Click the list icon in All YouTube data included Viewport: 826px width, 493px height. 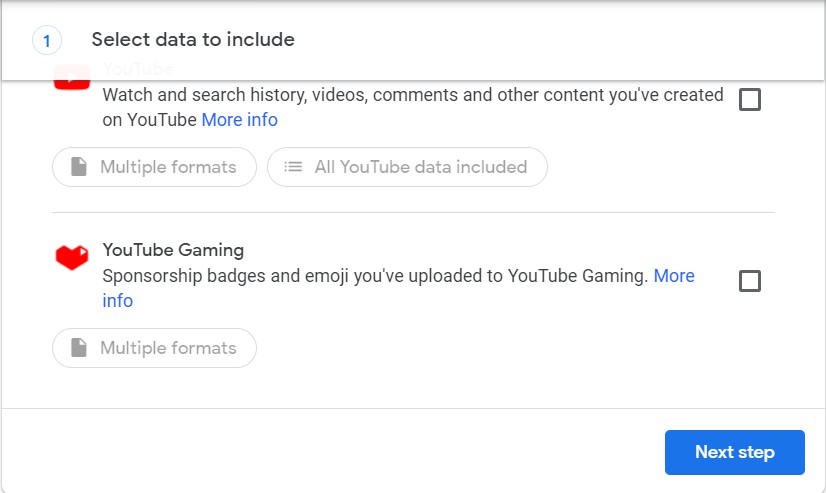pos(293,167)
